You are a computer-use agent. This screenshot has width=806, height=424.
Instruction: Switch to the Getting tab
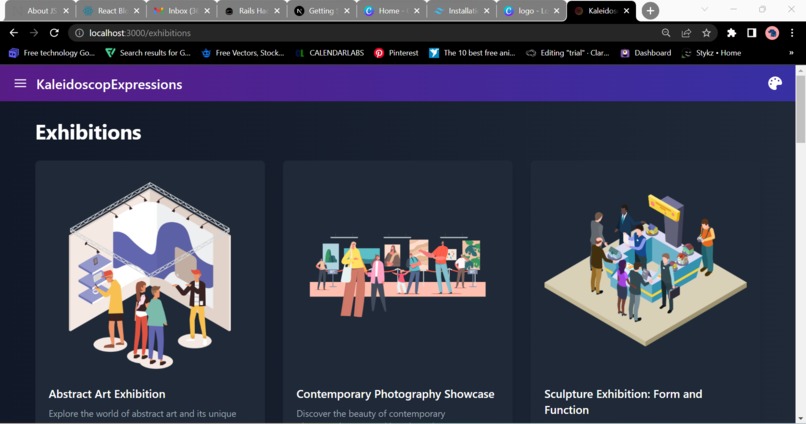click(x=322, y=11)
